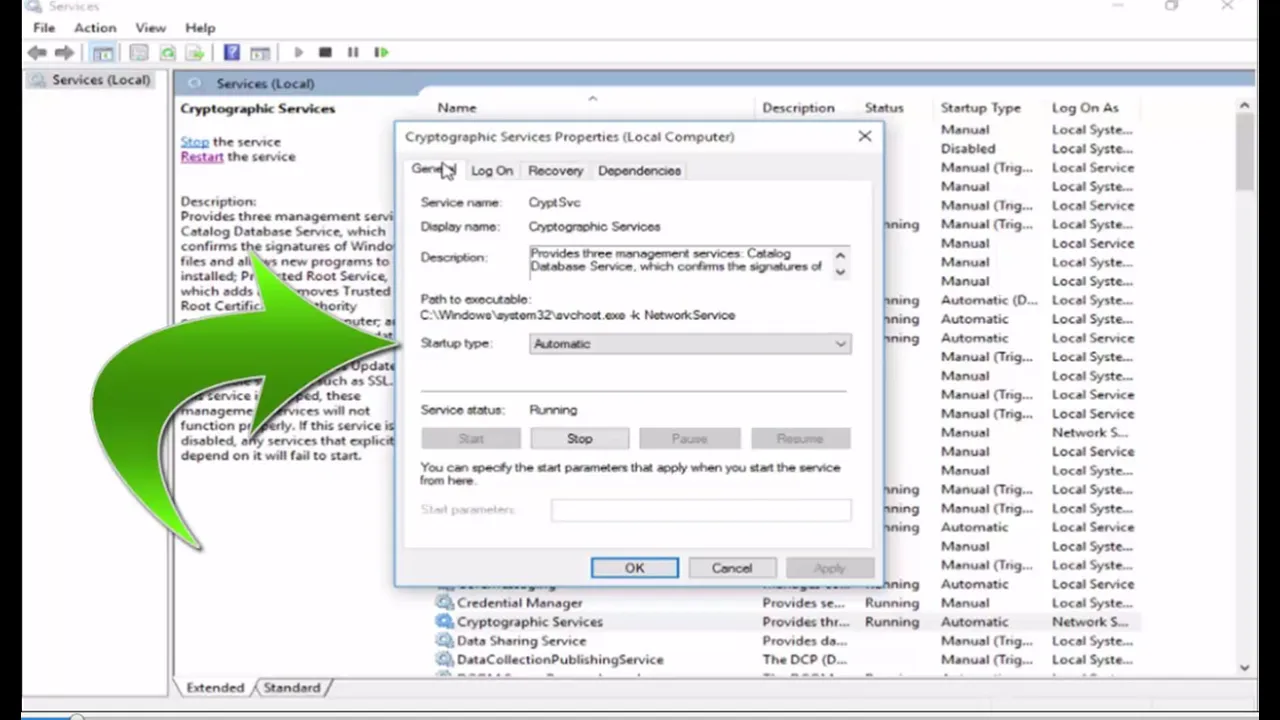Click the Start Service play icon in the toolbar
Image resolution: width=1280 pixels, height=720 pixels.
[x=298, y=52]
